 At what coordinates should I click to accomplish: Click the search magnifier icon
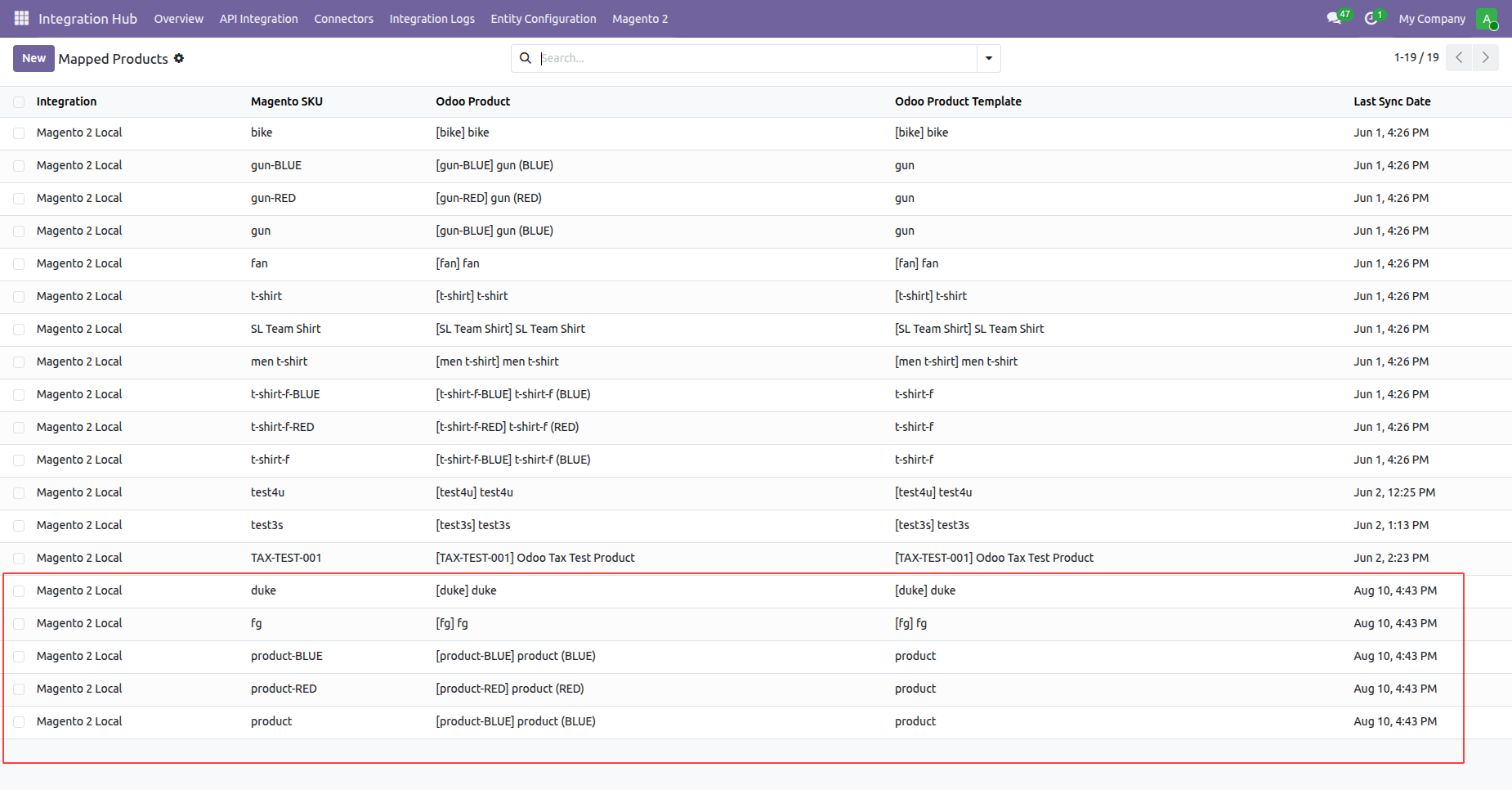coord(526,58)
